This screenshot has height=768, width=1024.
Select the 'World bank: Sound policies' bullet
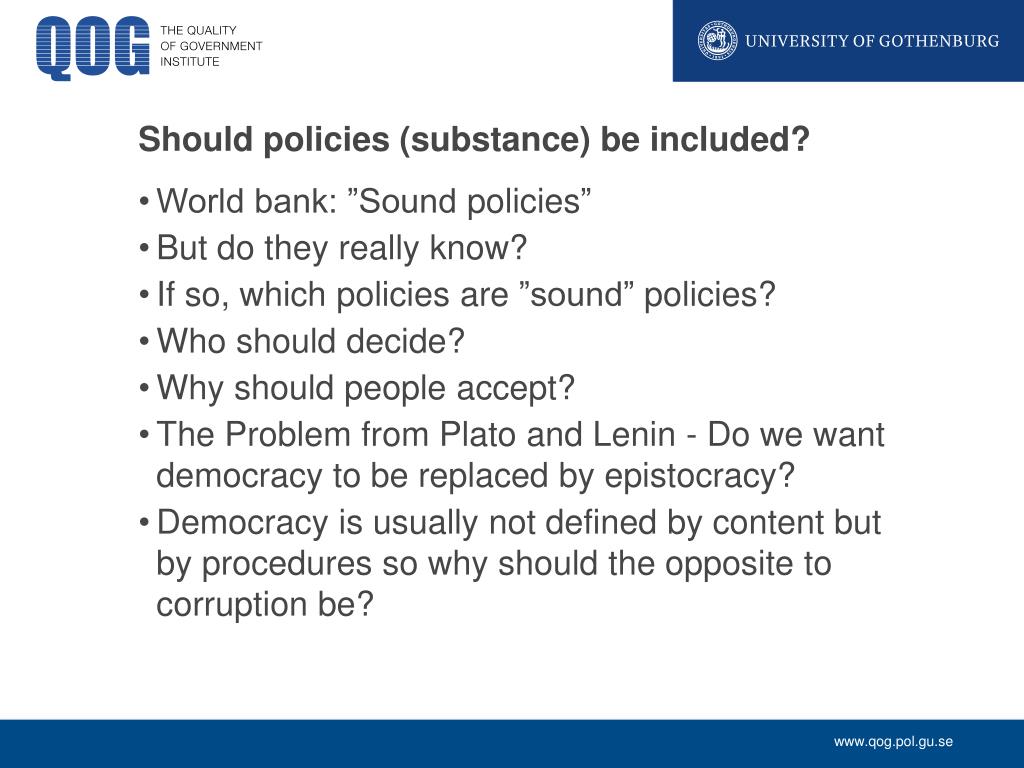pos(374,201)
